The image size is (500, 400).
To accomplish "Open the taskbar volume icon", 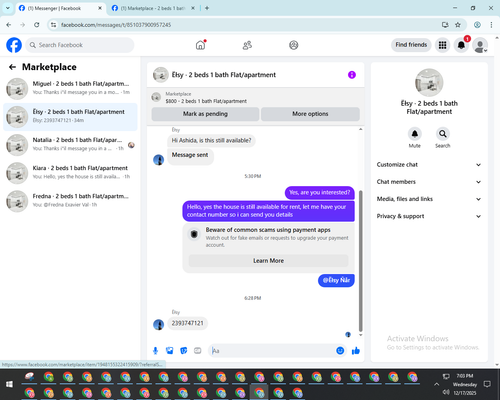I will [x=446, y=392].
